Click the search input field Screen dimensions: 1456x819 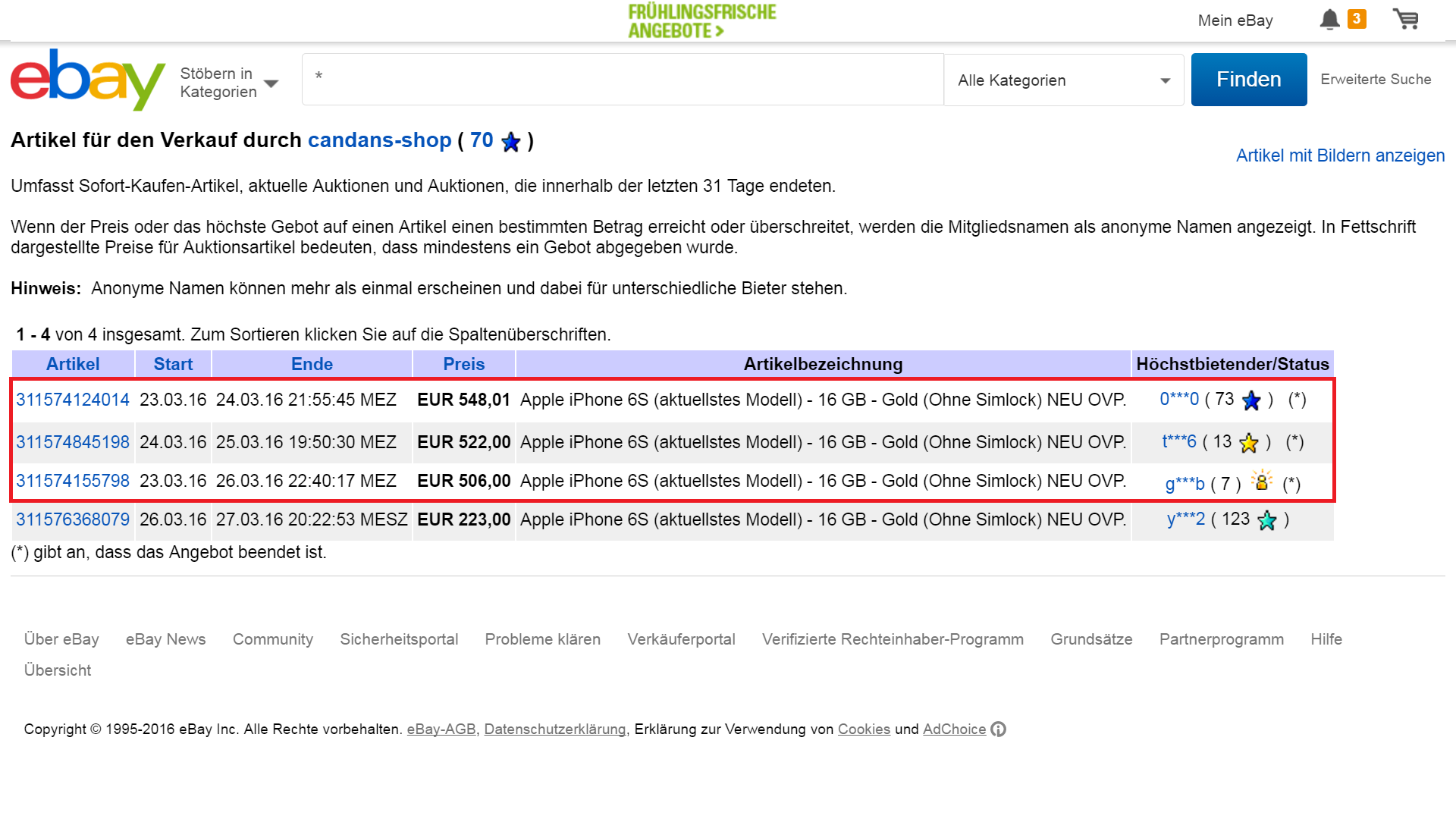623,80
